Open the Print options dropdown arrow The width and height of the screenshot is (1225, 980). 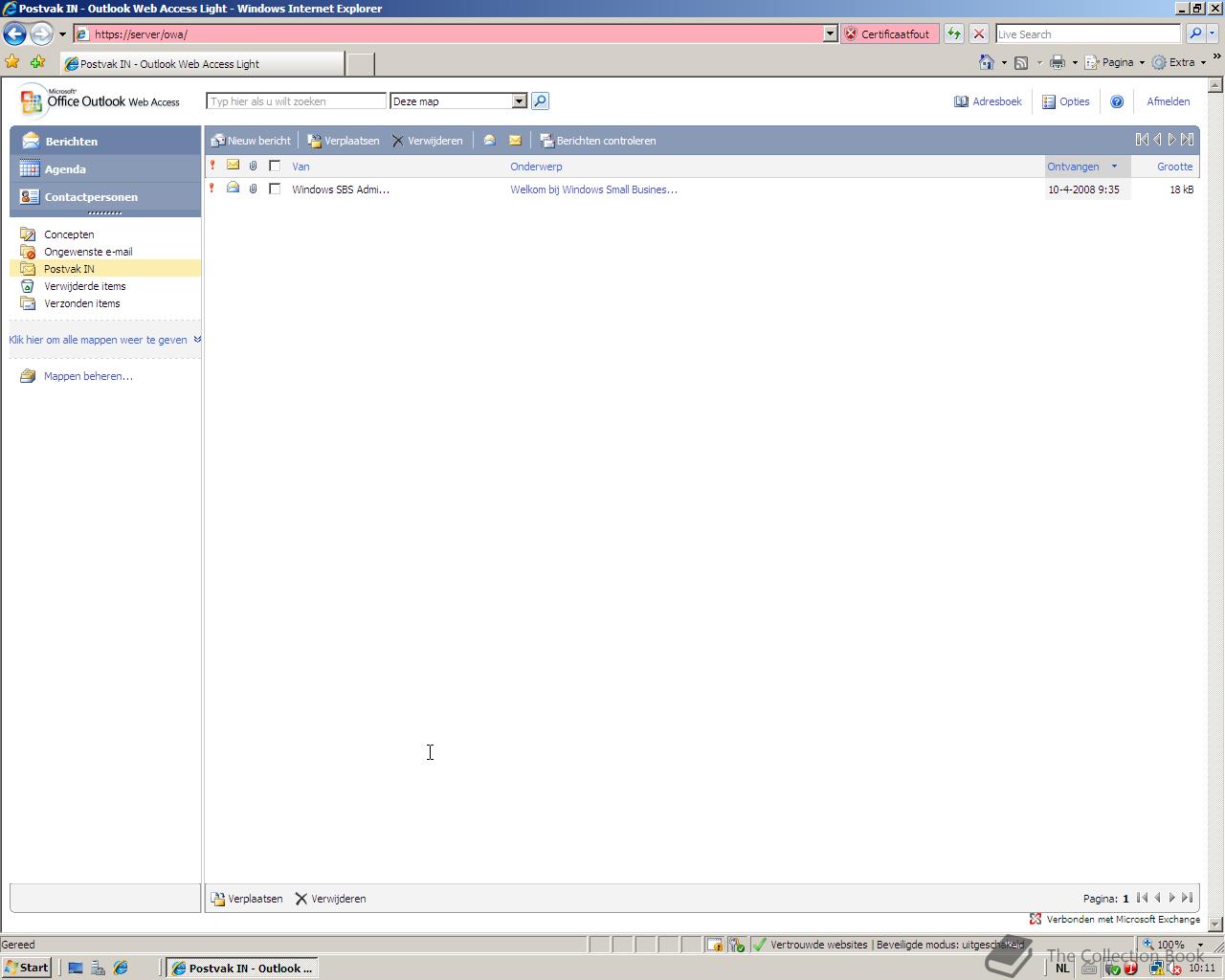point(1075,62)
